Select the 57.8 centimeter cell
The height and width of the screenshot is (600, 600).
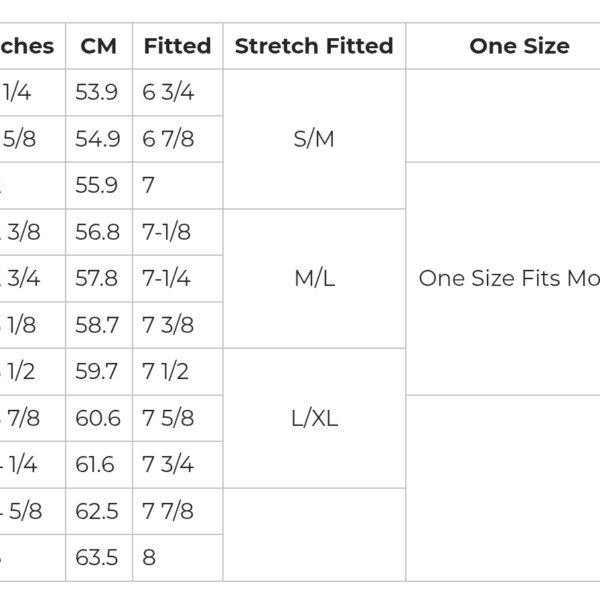97,278
